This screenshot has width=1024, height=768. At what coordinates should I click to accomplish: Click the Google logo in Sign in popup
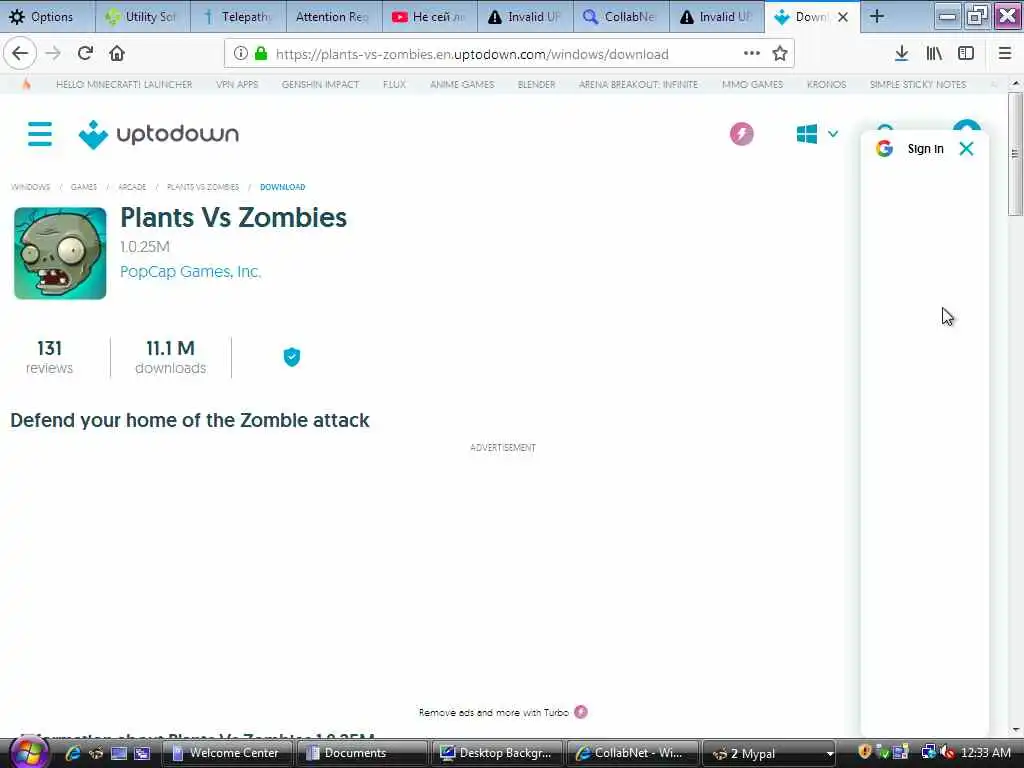tap(884, 149)
